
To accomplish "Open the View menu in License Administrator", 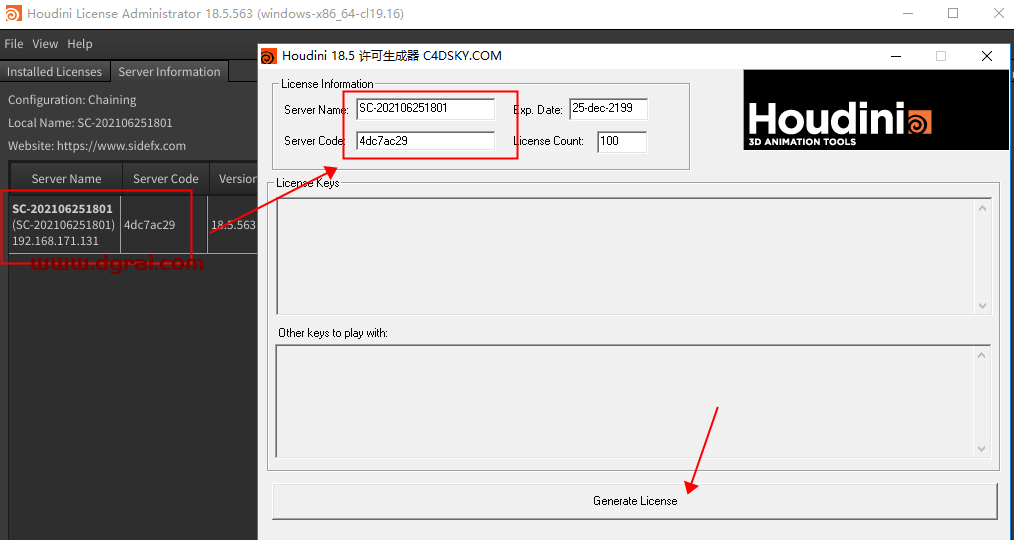I will pos(45,44).
